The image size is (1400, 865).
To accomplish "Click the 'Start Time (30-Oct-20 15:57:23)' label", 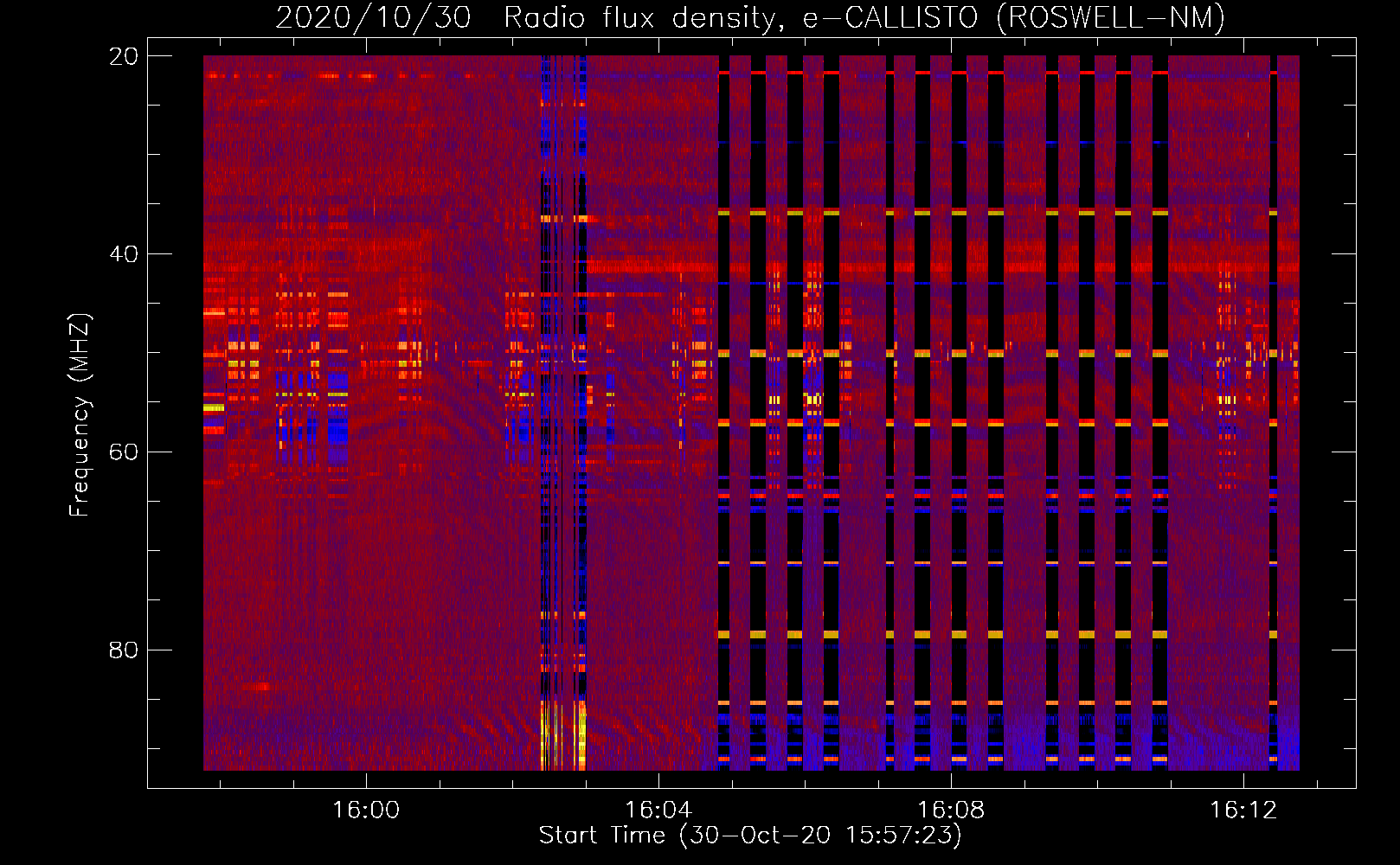I will (750, 836).
